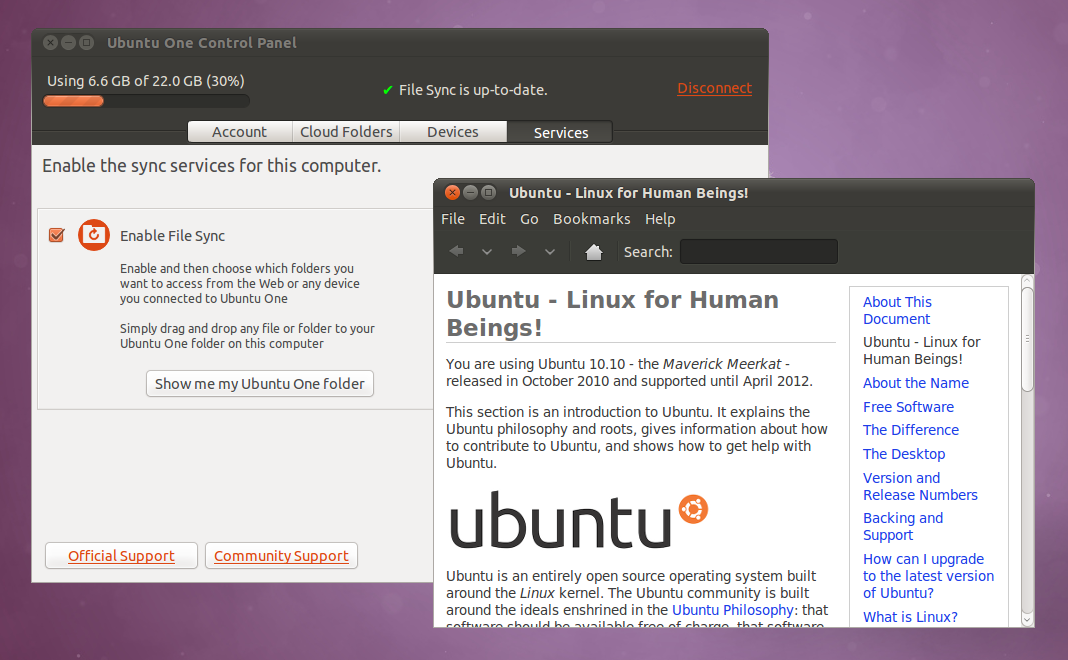
Task: Close the Ubuntu One Control Panel window
Action: [50, 42]
